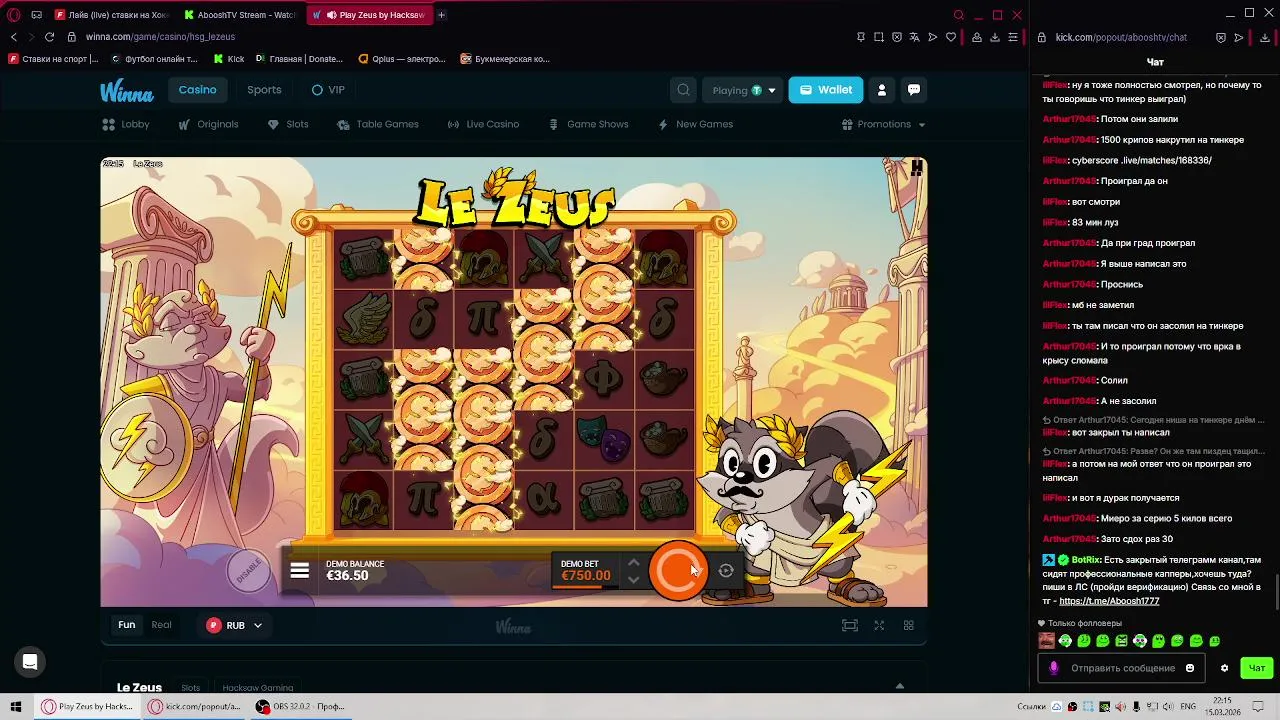Open the VIP section

coord(328,90)
